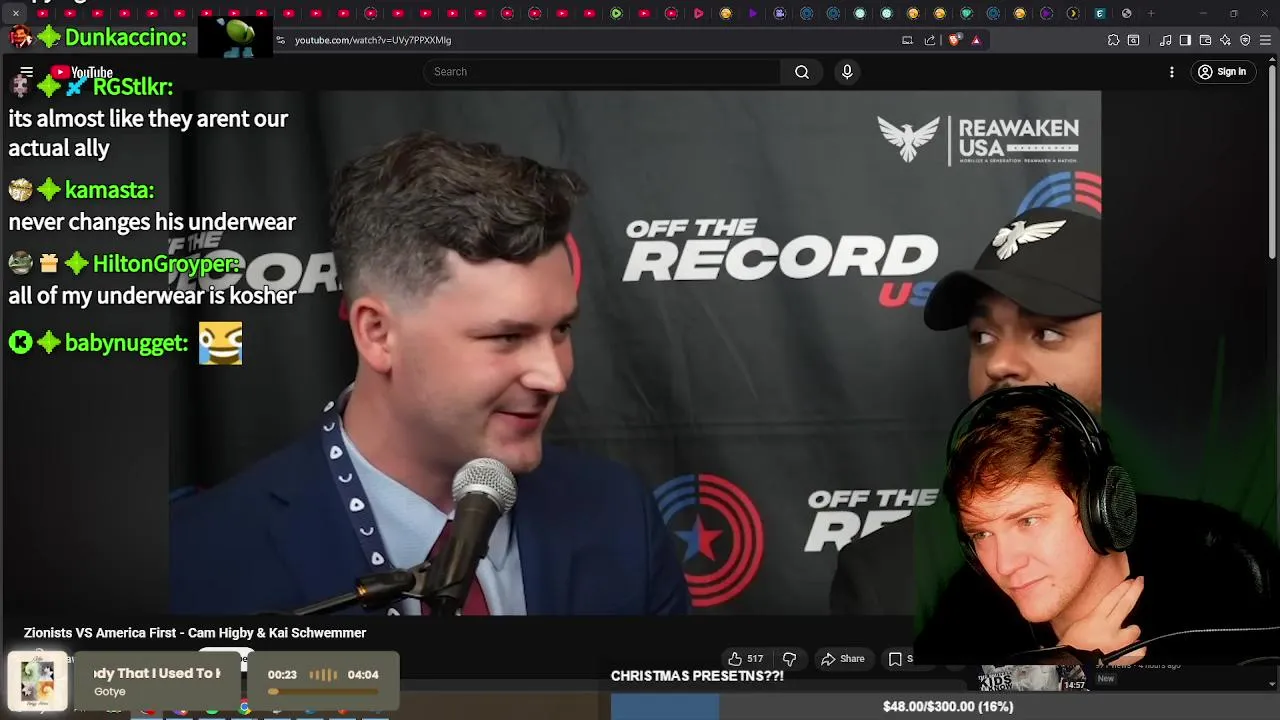
Task: Launch Leo AI sparkle icon
Action: pyautogui.click(x=1225, y=40)
